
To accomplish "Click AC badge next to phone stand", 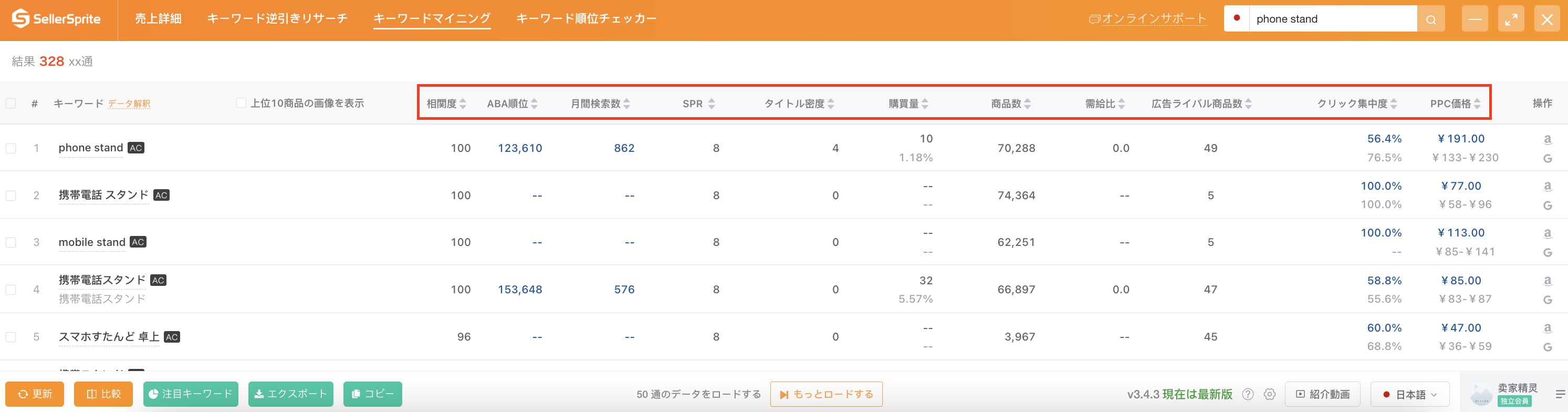I will coord(135,148).
